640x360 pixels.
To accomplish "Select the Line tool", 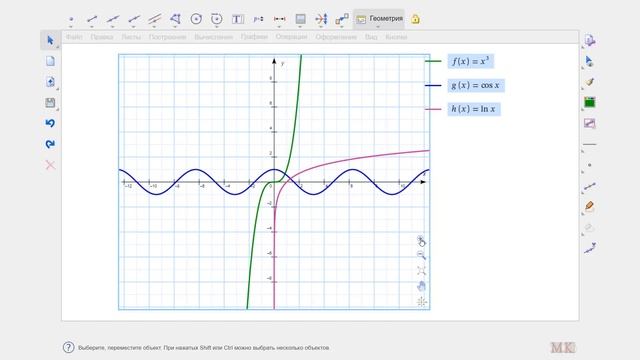I will tap(113, 19).
